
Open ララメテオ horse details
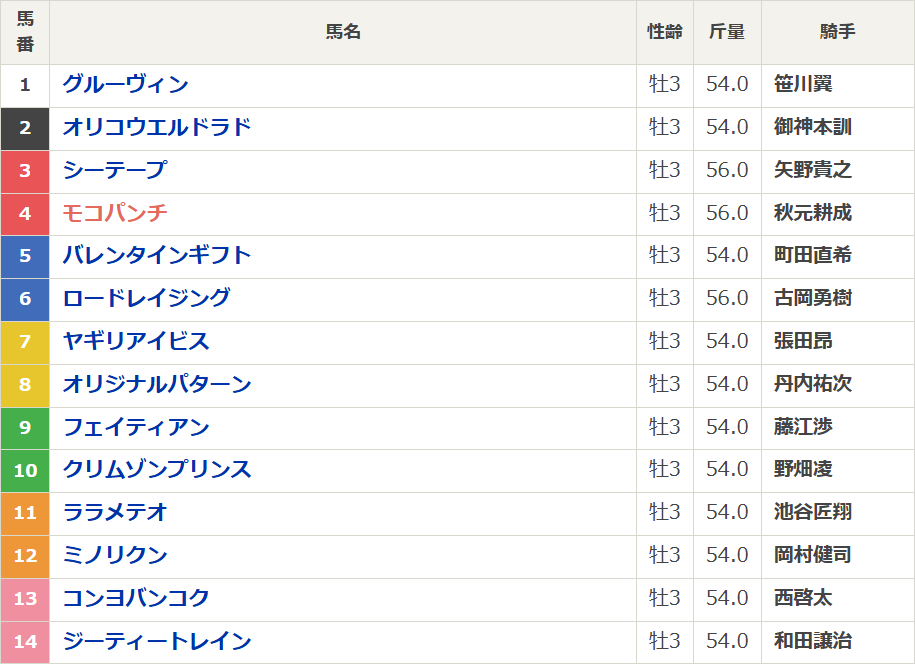(x=114, y=512)
